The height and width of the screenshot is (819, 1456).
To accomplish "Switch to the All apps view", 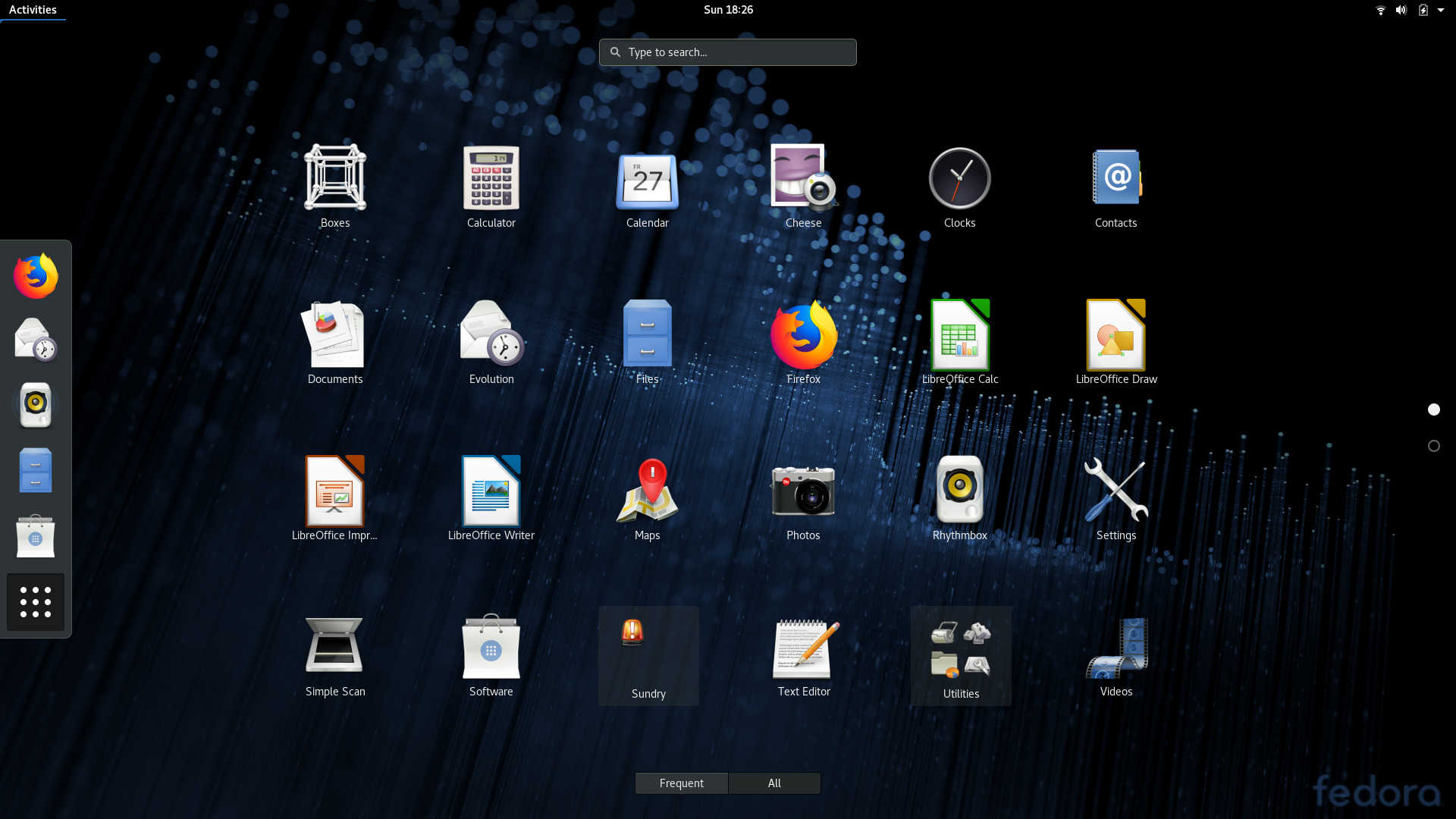I will [x=774, y=783].
